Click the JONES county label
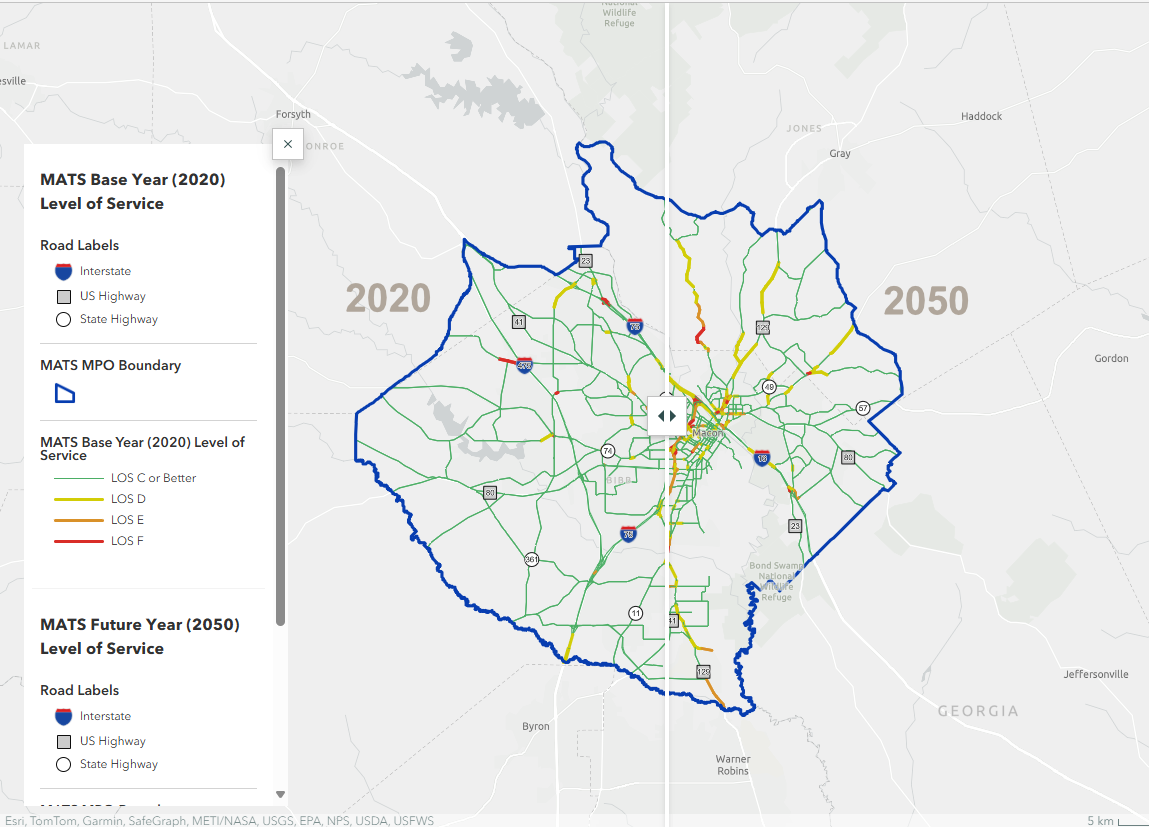The image size is (1149, 827). pyautogui.click(x=805, y=128)
